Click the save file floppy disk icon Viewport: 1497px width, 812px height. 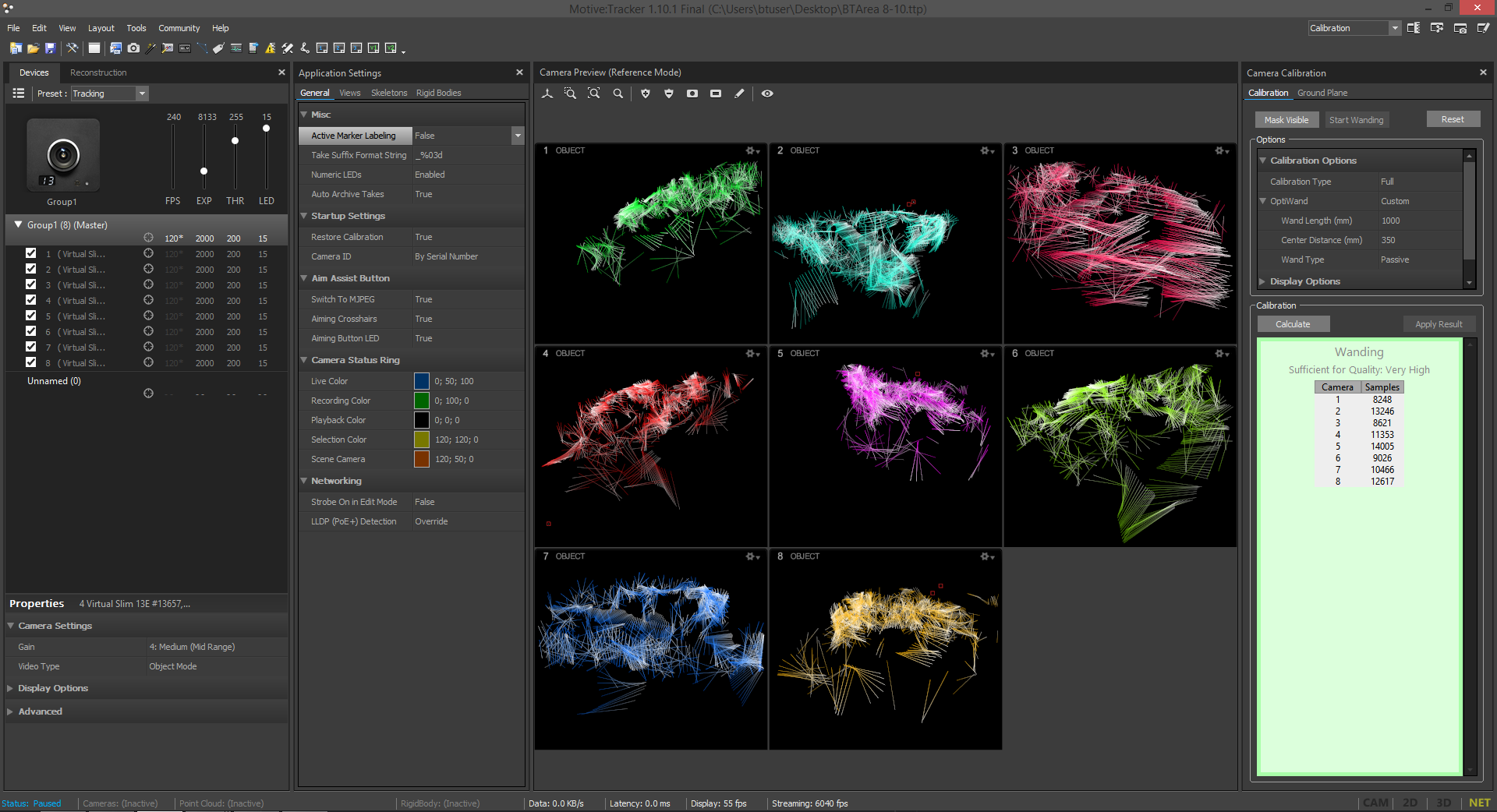(50, 48)
